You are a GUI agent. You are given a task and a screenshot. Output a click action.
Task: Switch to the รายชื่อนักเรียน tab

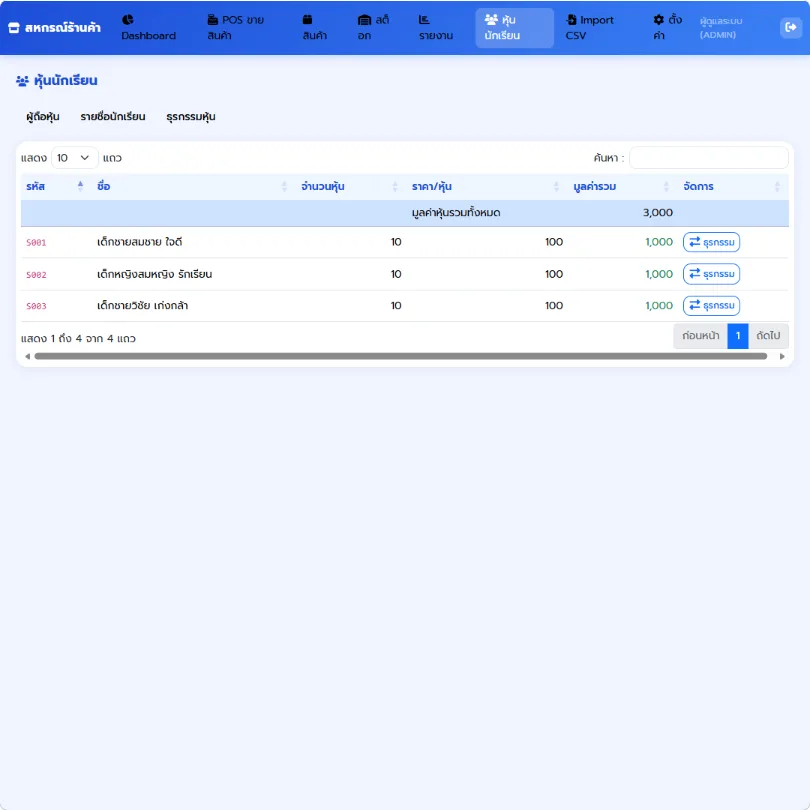pyautogui.click(x=113, y=117)
